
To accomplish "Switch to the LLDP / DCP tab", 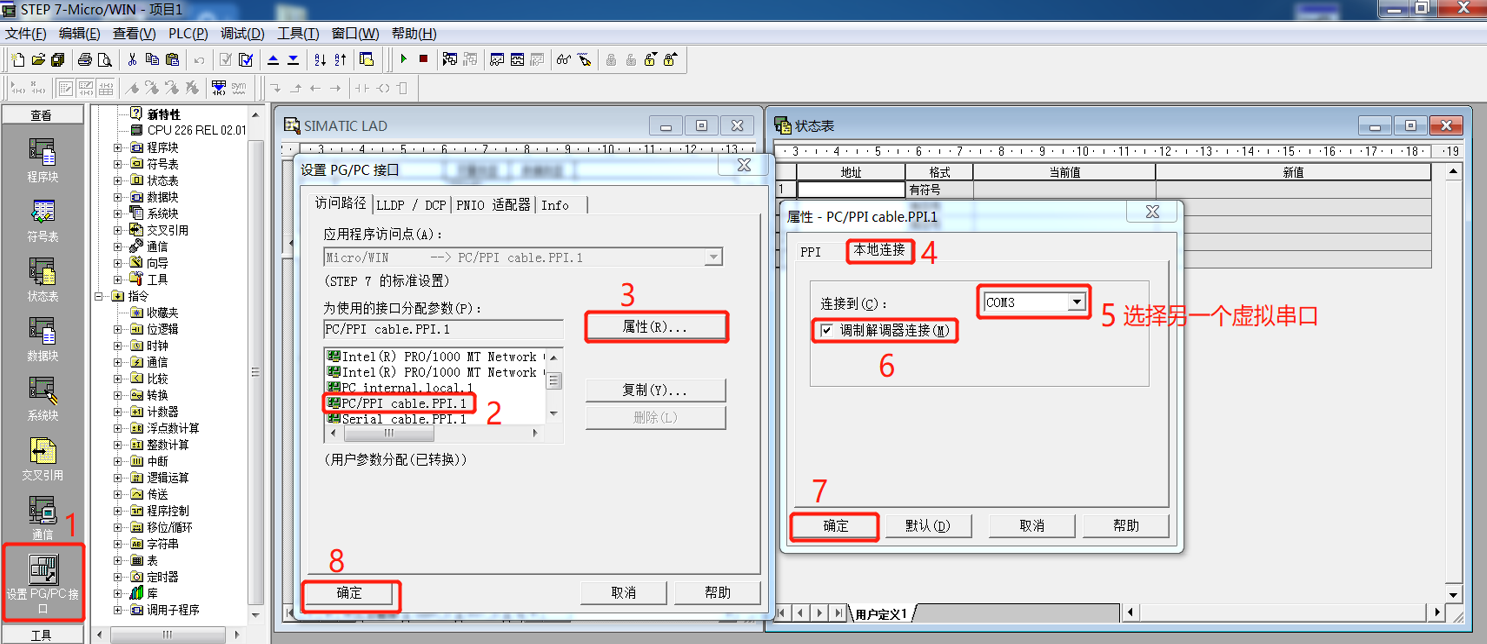I will [411, 205].
